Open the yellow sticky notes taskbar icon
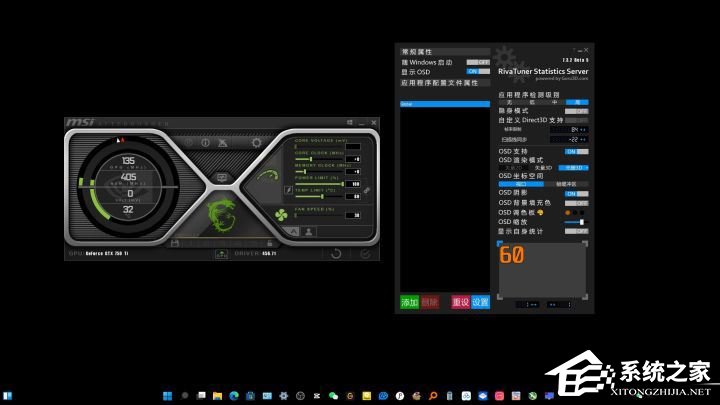The width and height of the screenshot is (720, 405). click(x=366, y=396)
